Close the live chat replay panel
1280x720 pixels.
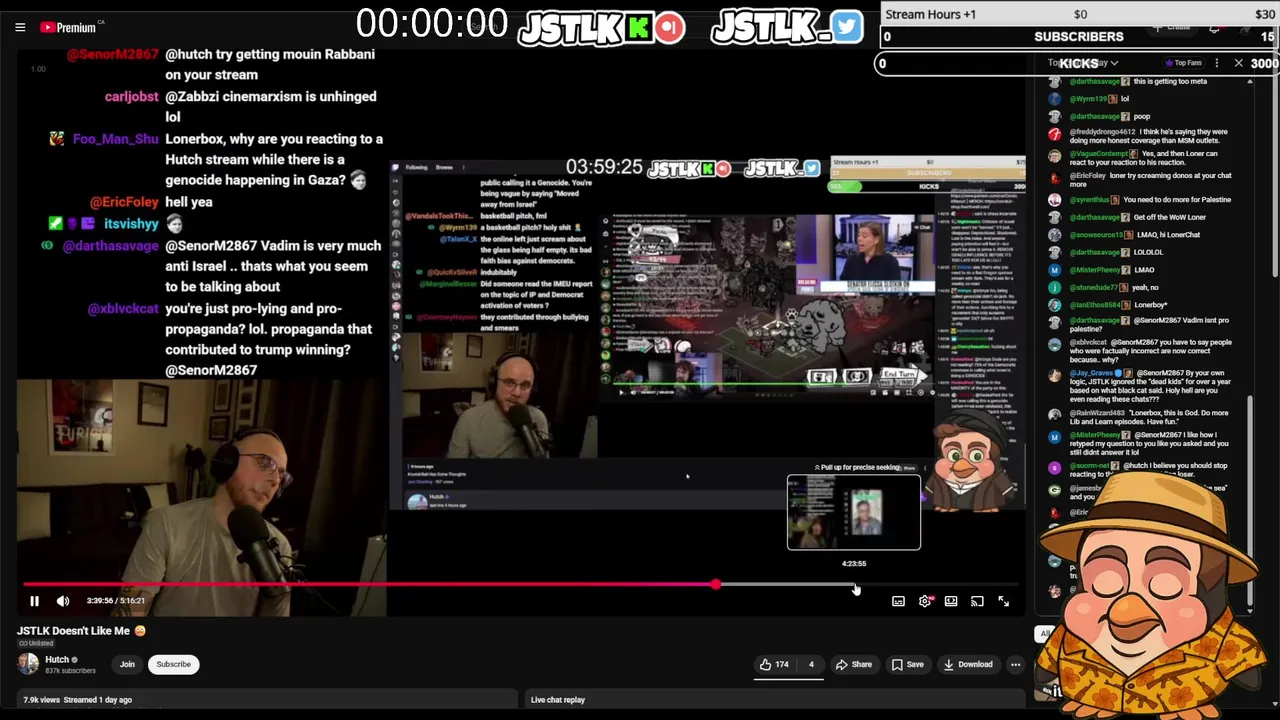1238,63
